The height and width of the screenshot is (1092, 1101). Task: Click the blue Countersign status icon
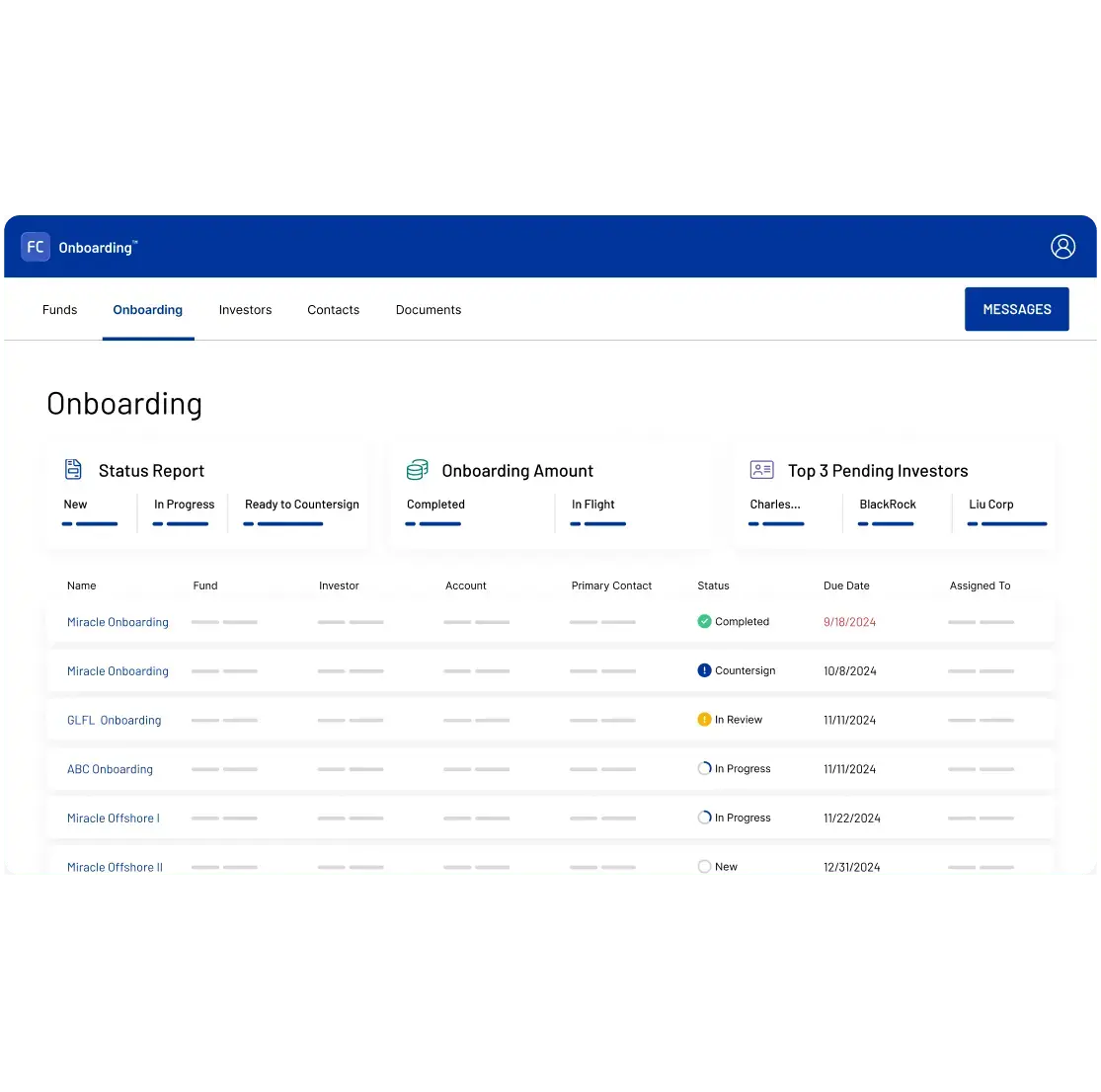(704, 670)
